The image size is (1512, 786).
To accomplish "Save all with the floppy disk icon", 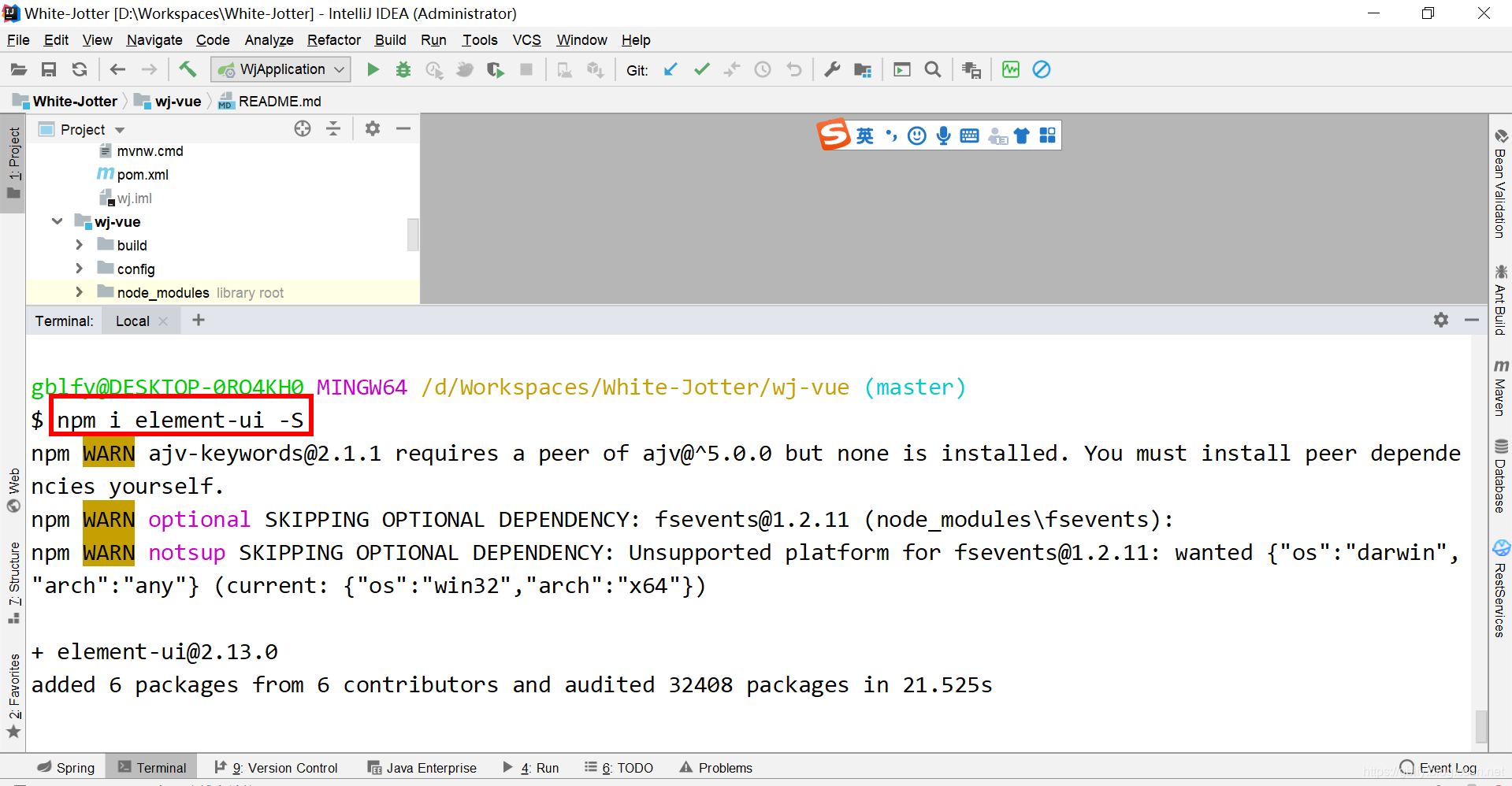I will point(49,70).
